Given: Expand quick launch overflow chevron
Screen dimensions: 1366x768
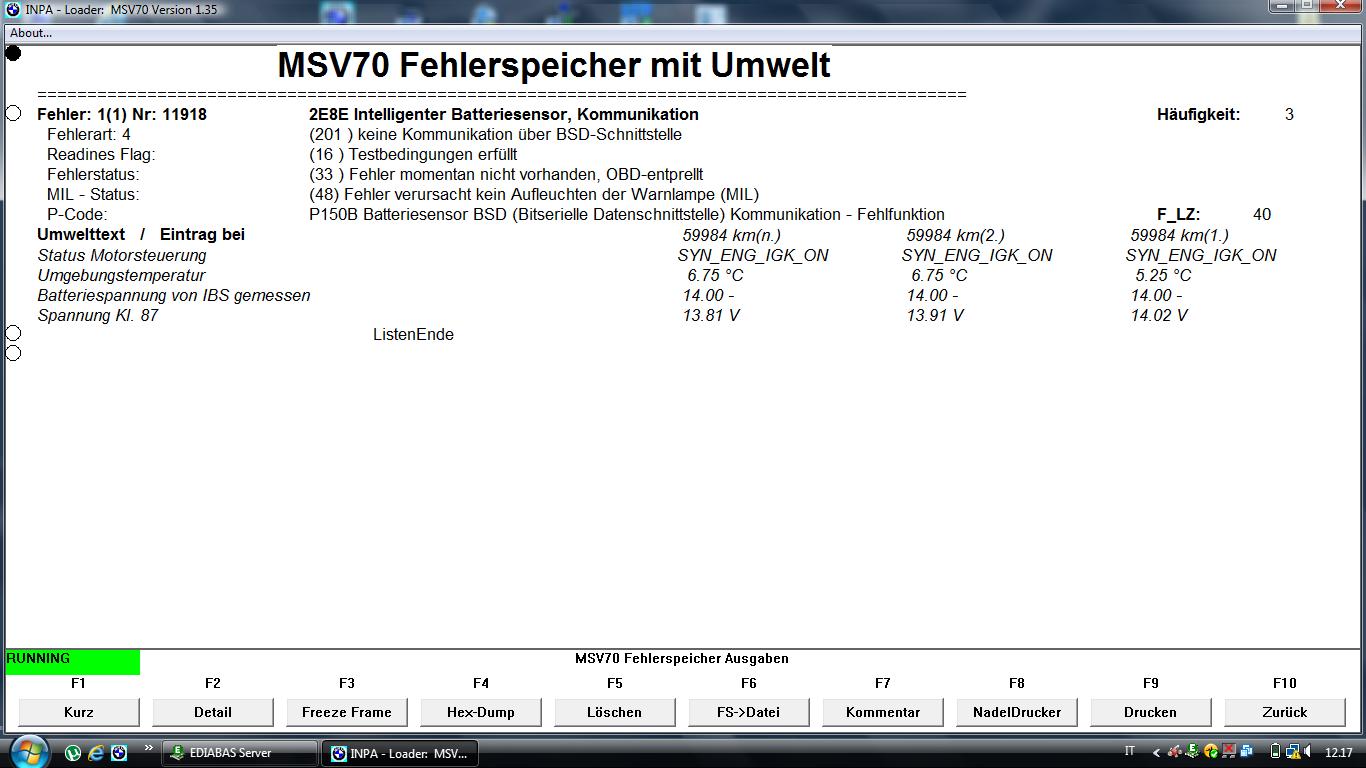Looking at the screenshot, I should (149, 748).
